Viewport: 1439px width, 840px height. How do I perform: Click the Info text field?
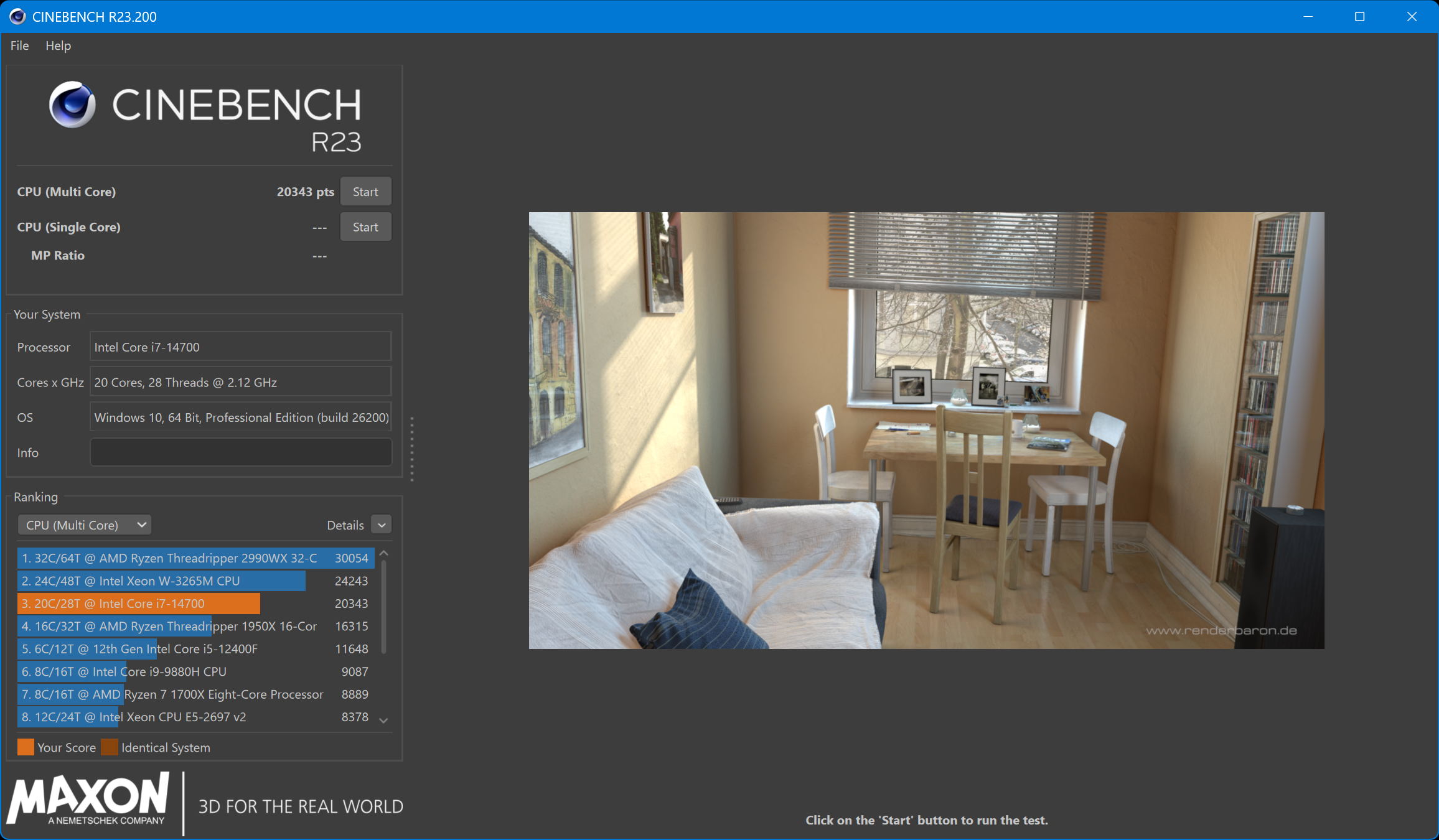(x=241, y=452)
